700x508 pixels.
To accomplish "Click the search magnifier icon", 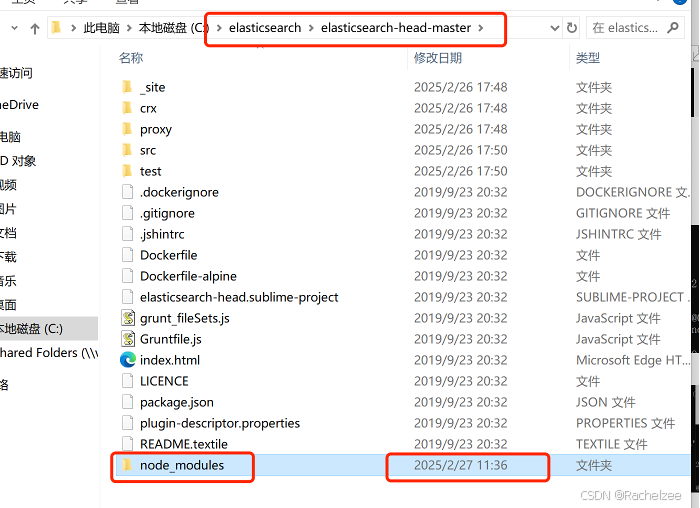I will pos(673,28).
